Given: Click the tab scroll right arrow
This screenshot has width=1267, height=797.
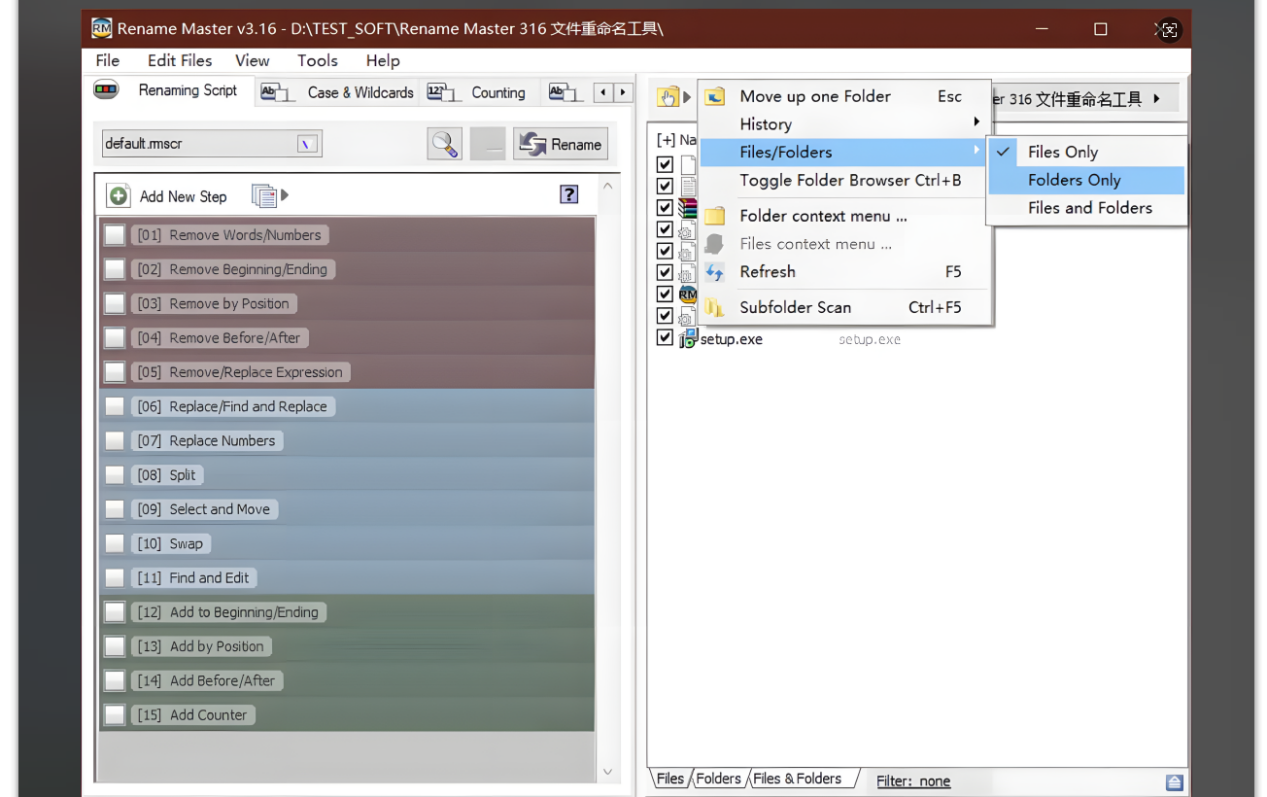Looking at the screenshot, I should [623, 93].
